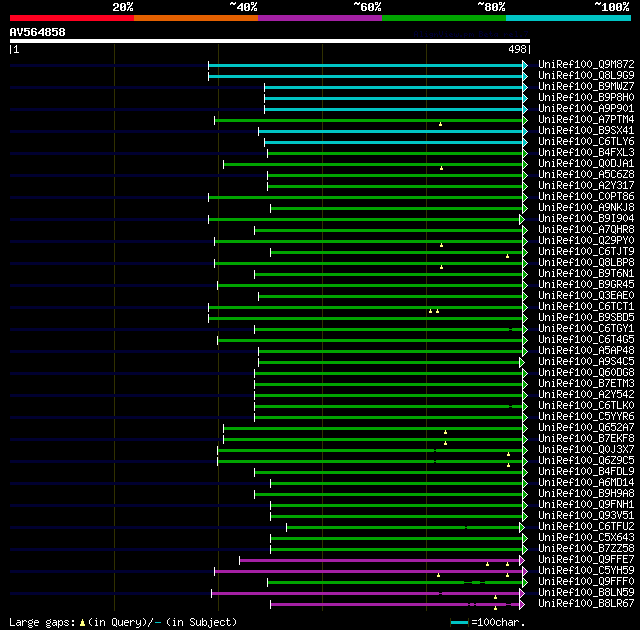
Task: Click the cyan 100char scale bar
Action: 459,623
